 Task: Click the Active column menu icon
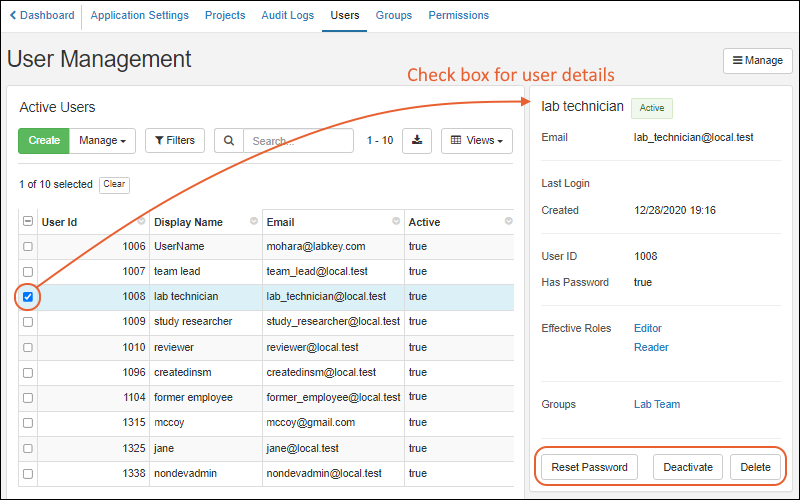coord(508,222)
